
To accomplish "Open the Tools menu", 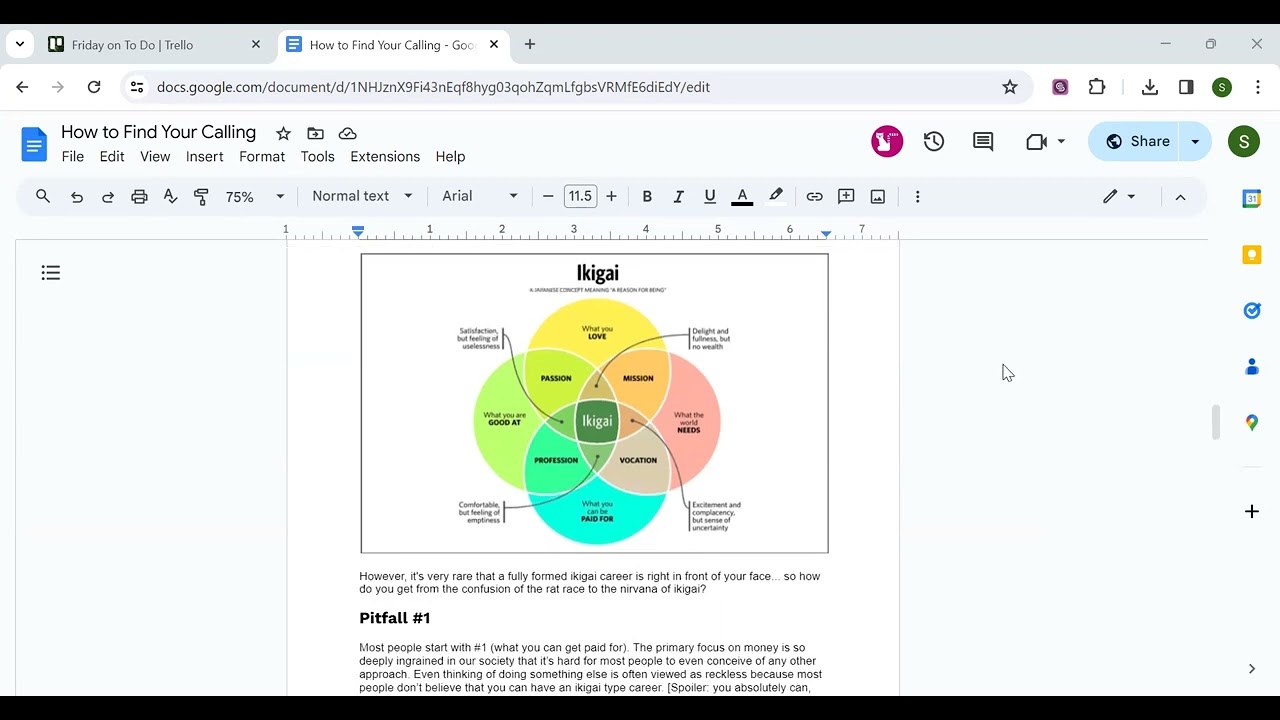I will click(317, 156).
